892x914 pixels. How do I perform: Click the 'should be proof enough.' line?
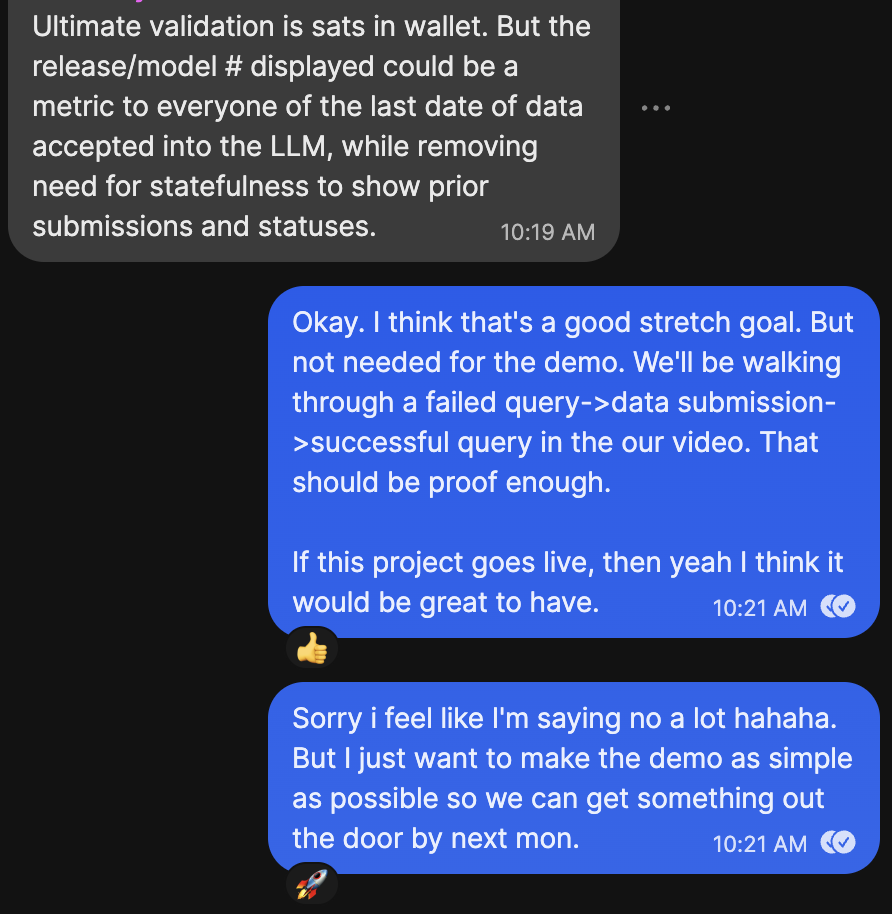point(452,483)
